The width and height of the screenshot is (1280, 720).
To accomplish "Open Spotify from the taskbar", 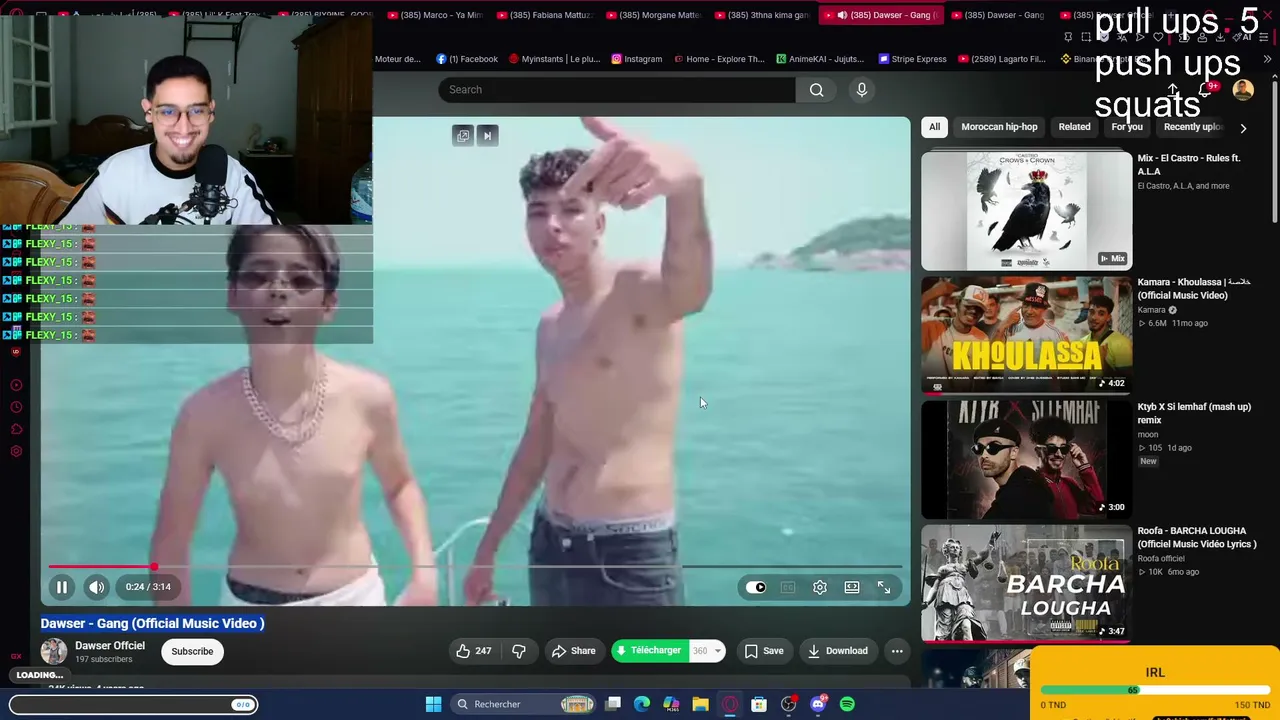I will coord(847,704).
